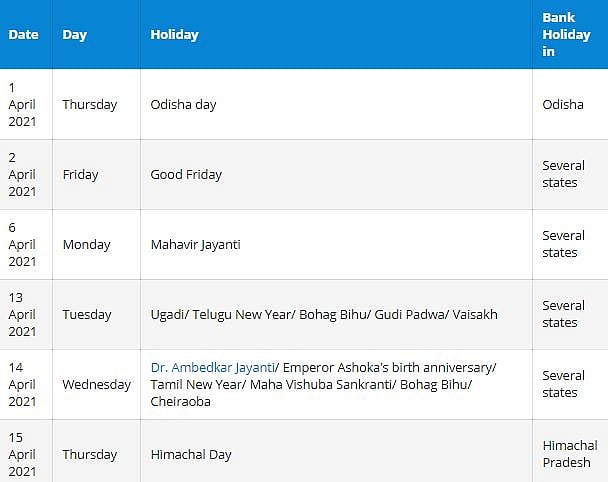Screen dimensions: 608x482
Task: Select the Himachal Day cell
Action: [191, 455]
